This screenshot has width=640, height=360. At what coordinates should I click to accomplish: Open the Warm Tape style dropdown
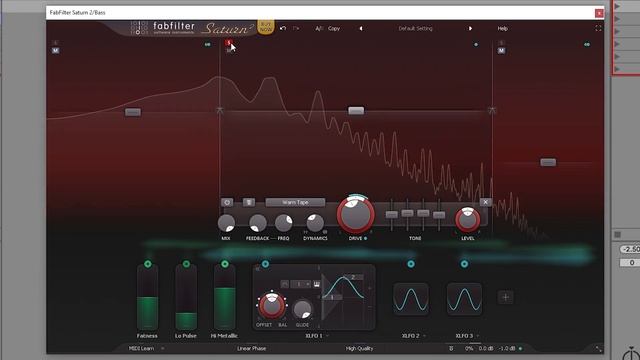tap(295, 202)
